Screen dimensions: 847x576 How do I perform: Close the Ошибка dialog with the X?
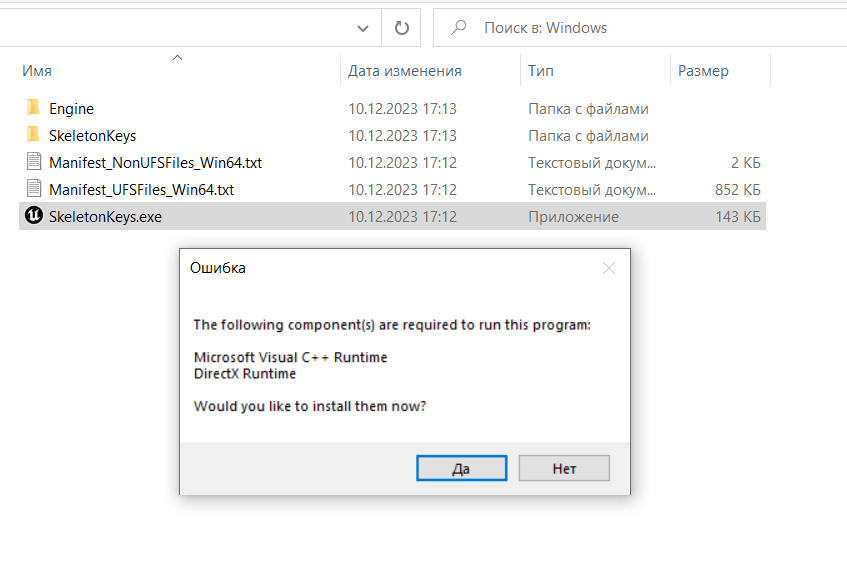[x=609, y=268]
